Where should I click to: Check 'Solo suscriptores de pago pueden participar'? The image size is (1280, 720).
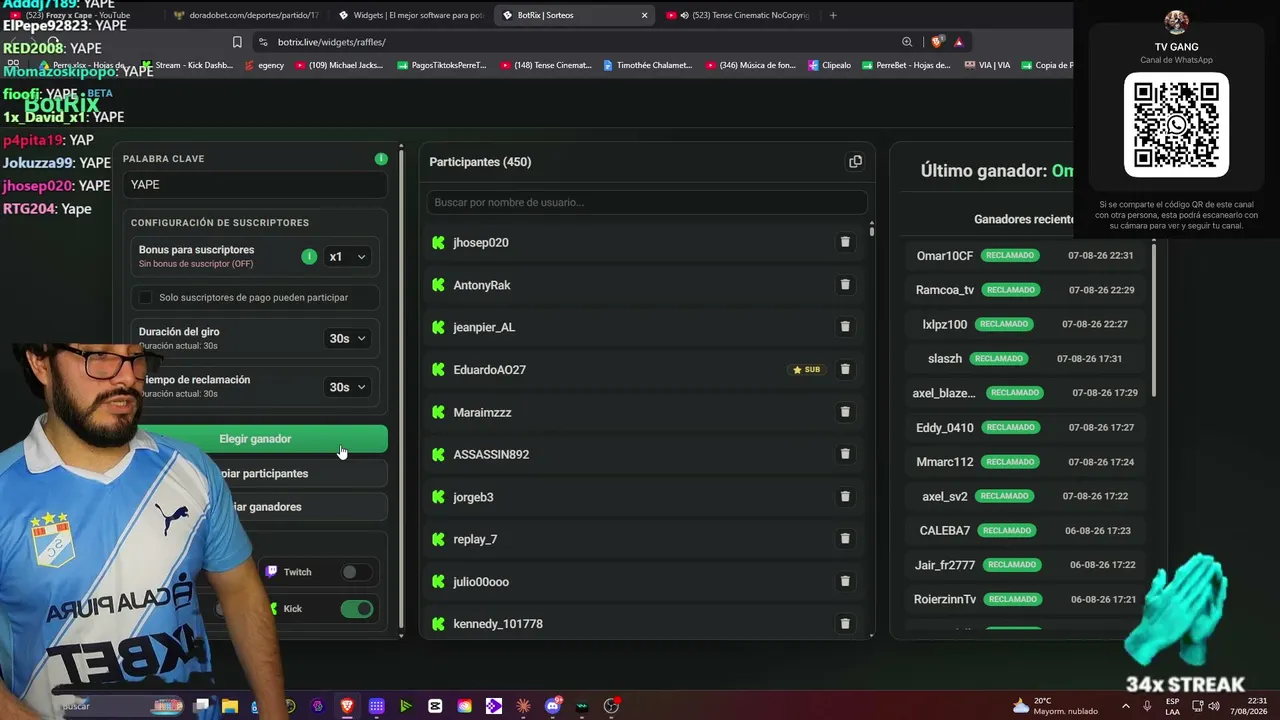pos(146,297)
